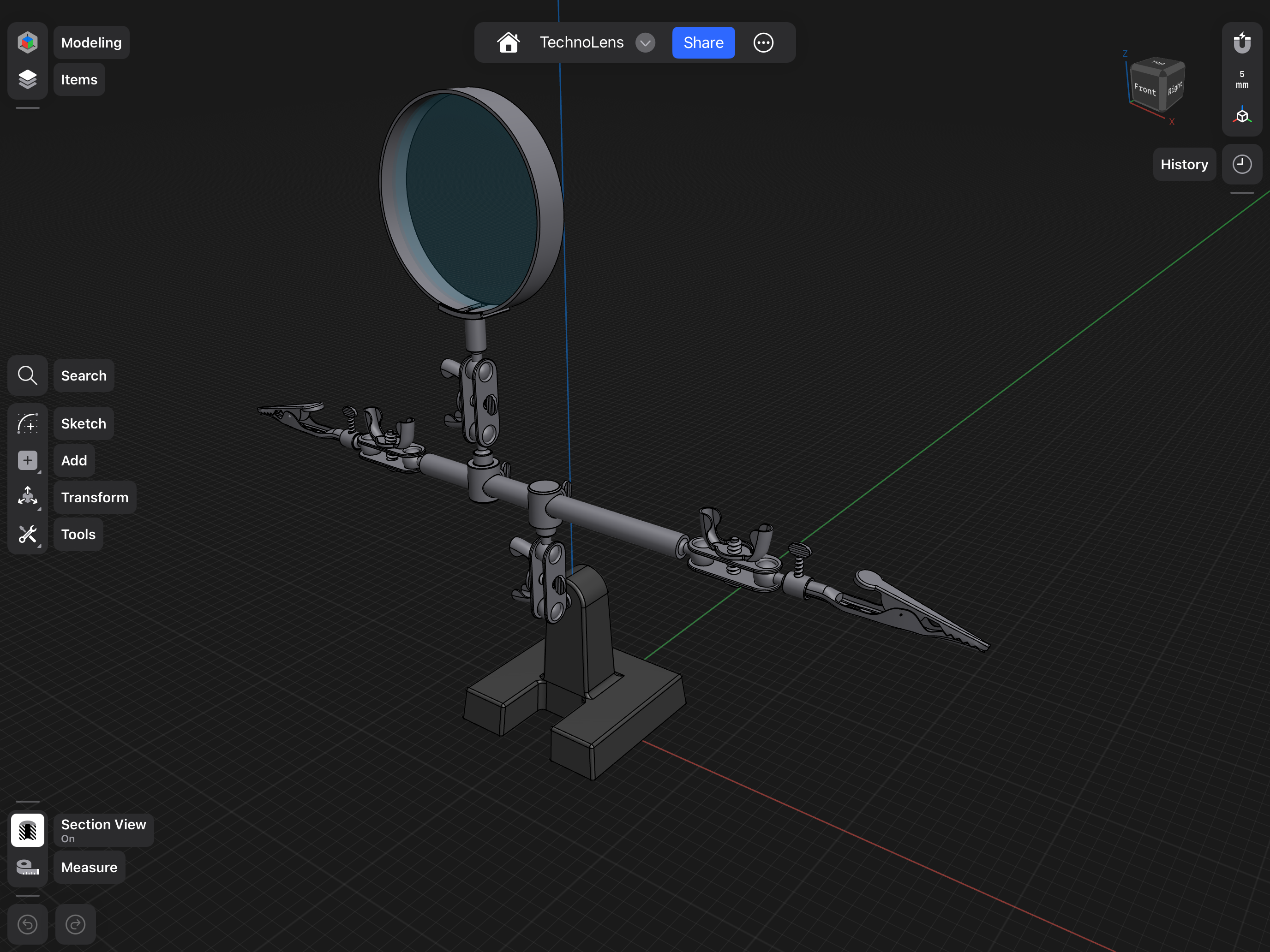This screenshot has width=1270, height=952.
Task: Click the Items label tab
Action: 79,79
